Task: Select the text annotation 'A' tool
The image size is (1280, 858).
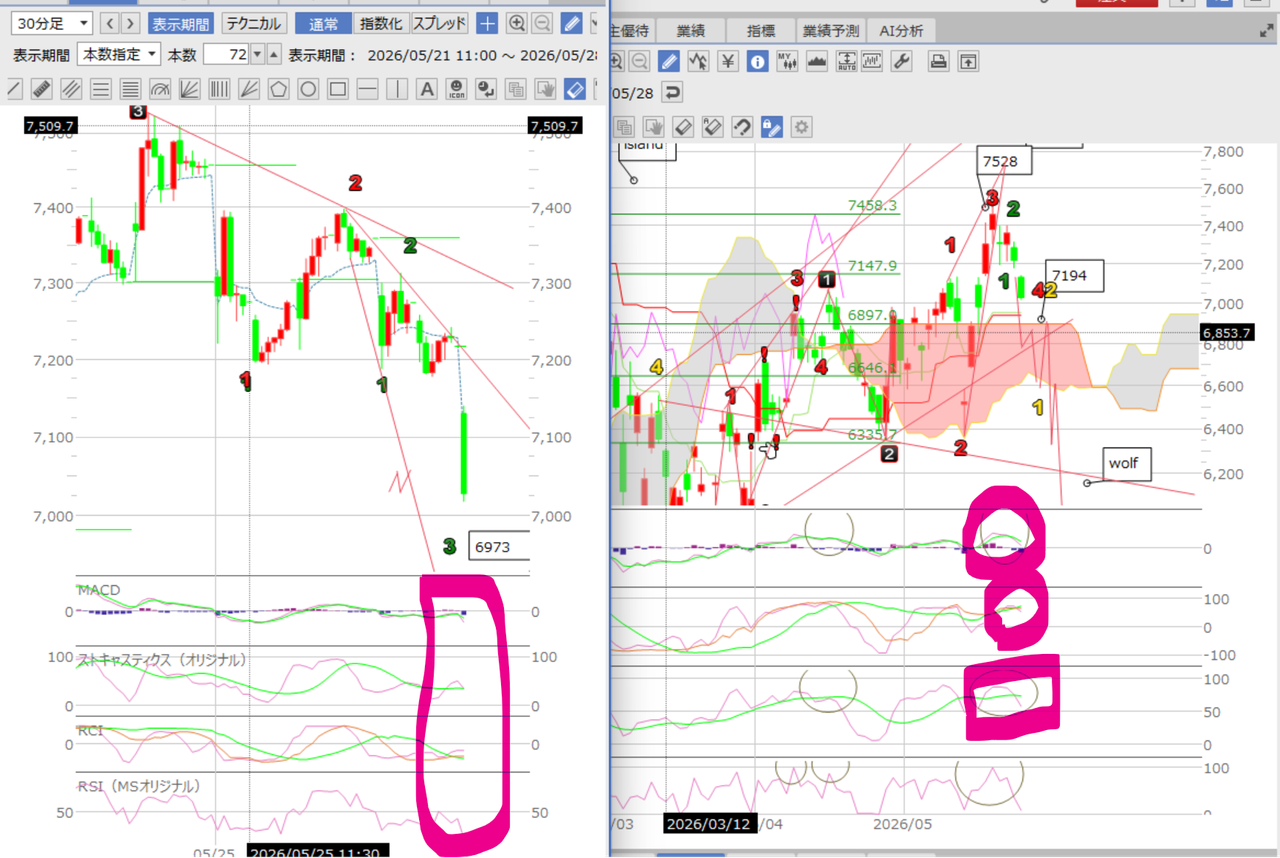Action: click(427, 89)
